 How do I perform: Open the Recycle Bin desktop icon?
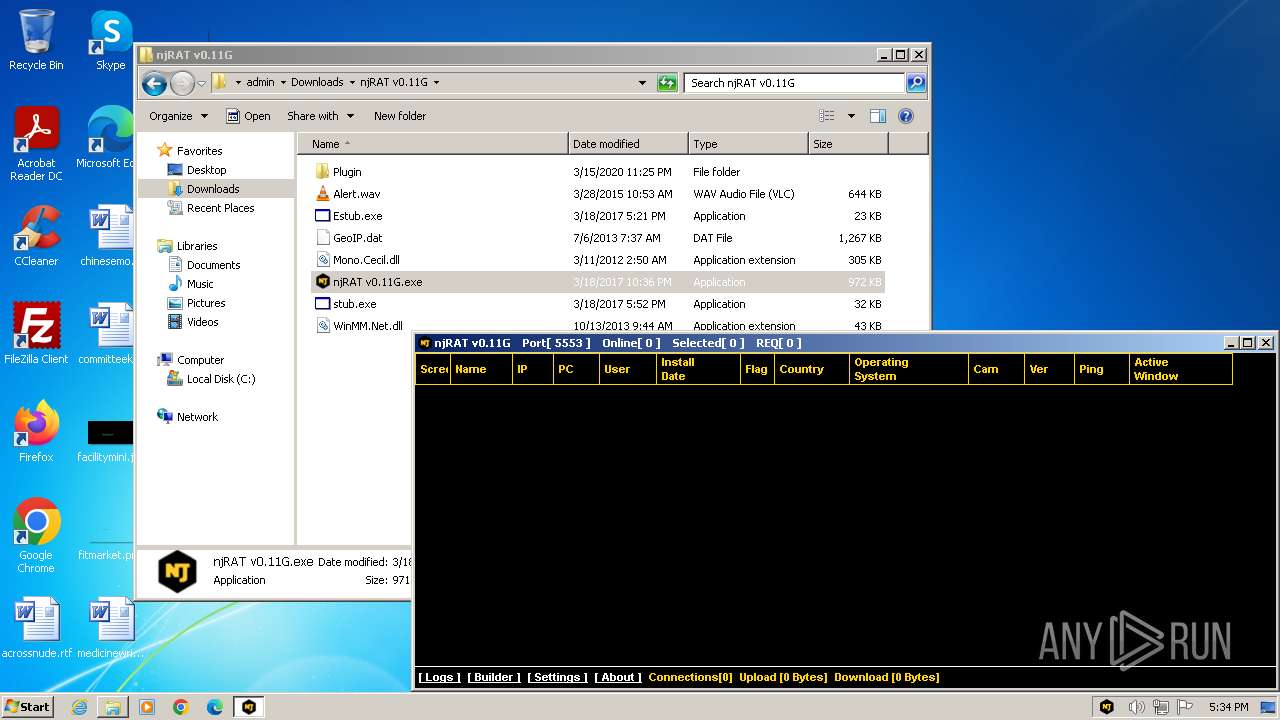[36, 40]
